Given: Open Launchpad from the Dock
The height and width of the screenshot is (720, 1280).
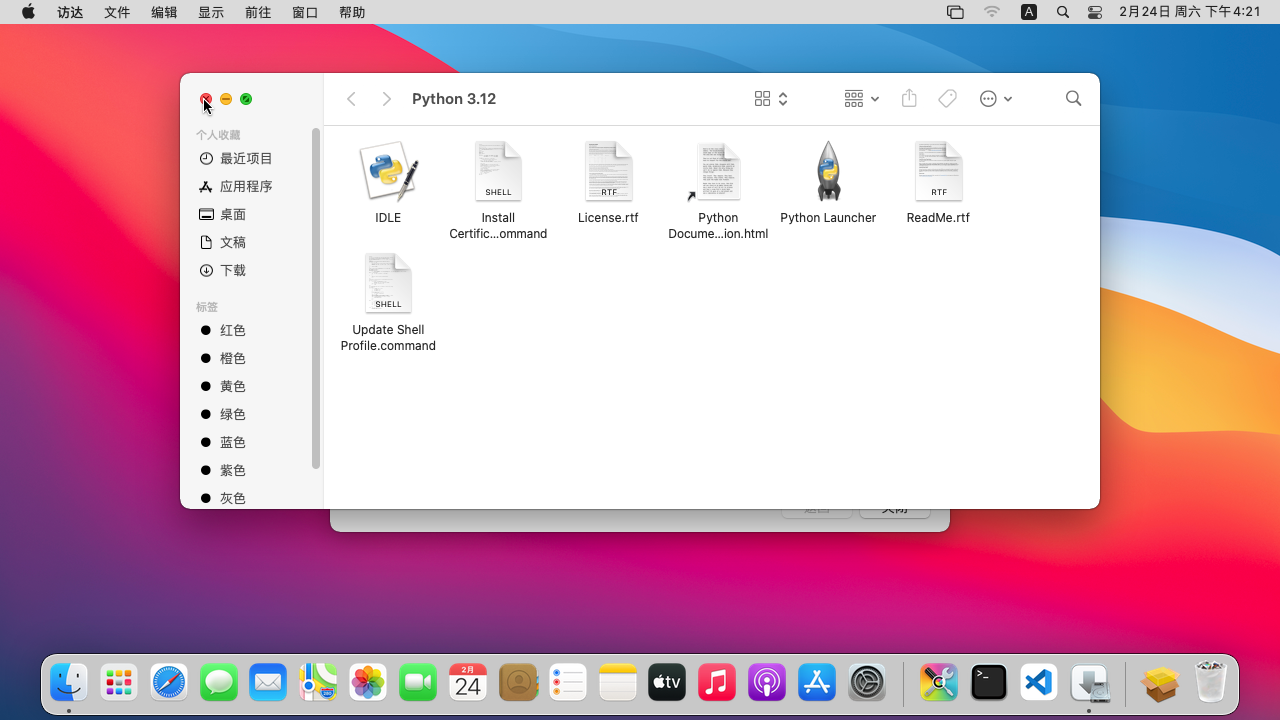Looking at the screenshot, I should (119, 683).
